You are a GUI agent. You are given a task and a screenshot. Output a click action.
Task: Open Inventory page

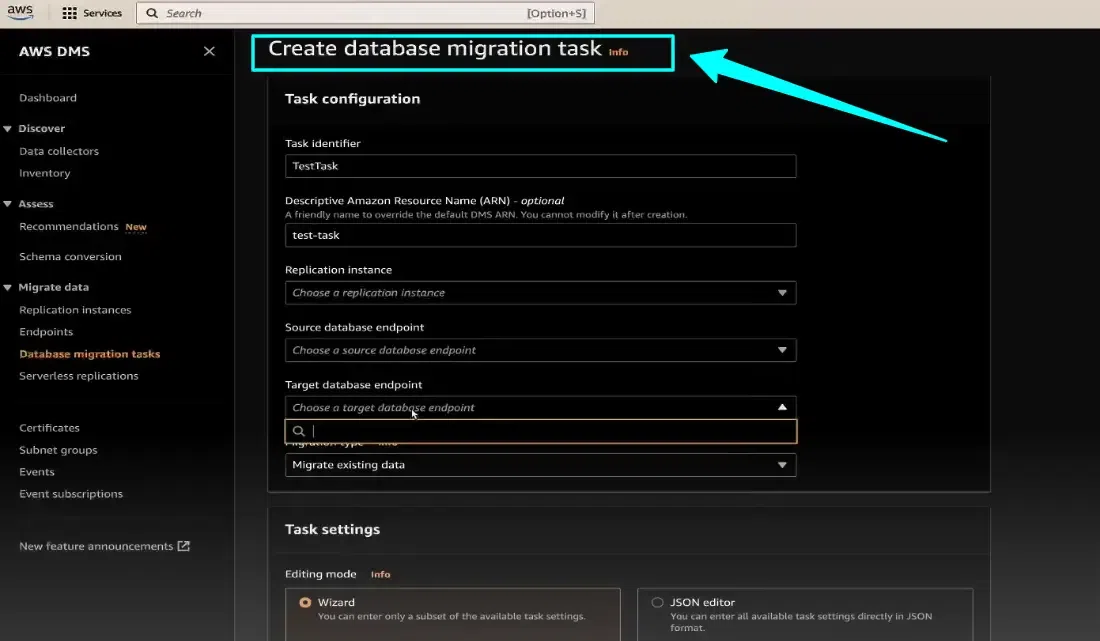click(x=44, y=173)
